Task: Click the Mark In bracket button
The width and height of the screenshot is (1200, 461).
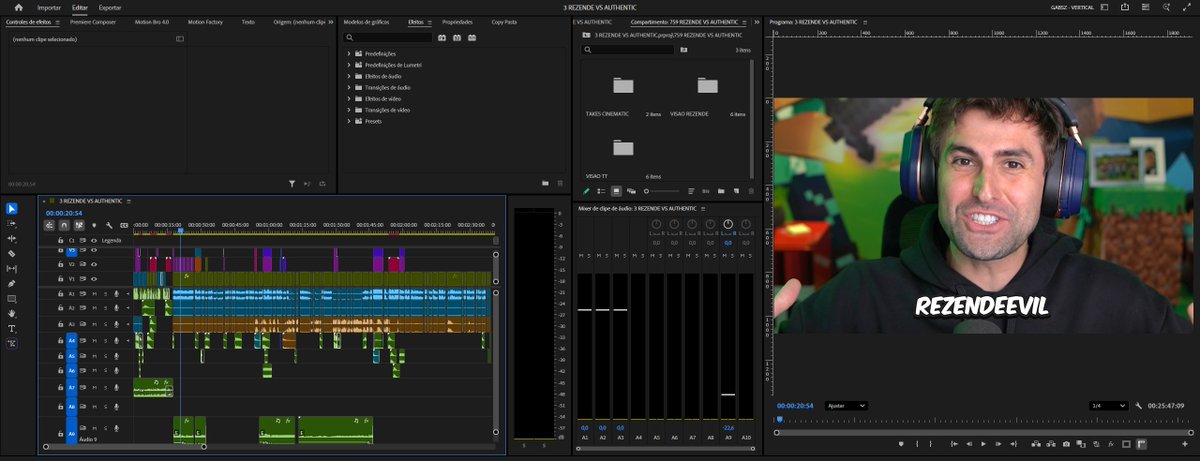Action: [x=917, y=443]
